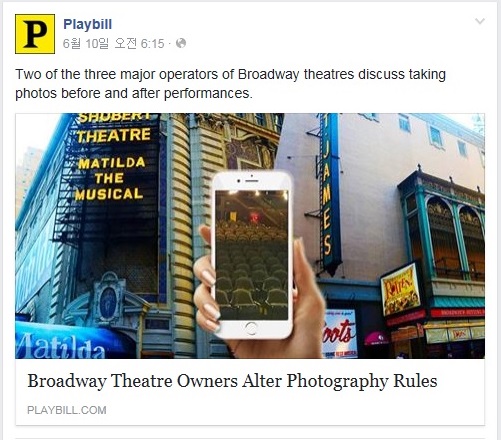Screen dimensions: 501x440
Task: Click the Shubert Theatre lettering at top of image
Action: (114, 127)
